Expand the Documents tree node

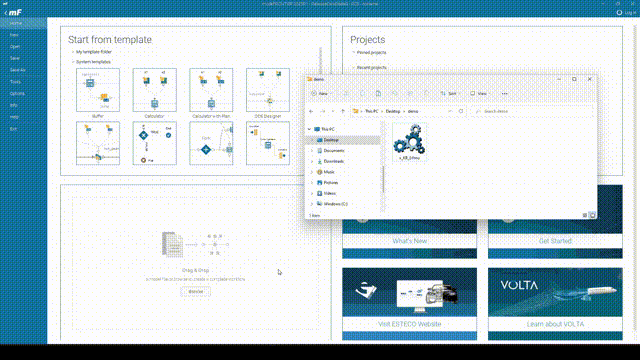click(312, 151)
